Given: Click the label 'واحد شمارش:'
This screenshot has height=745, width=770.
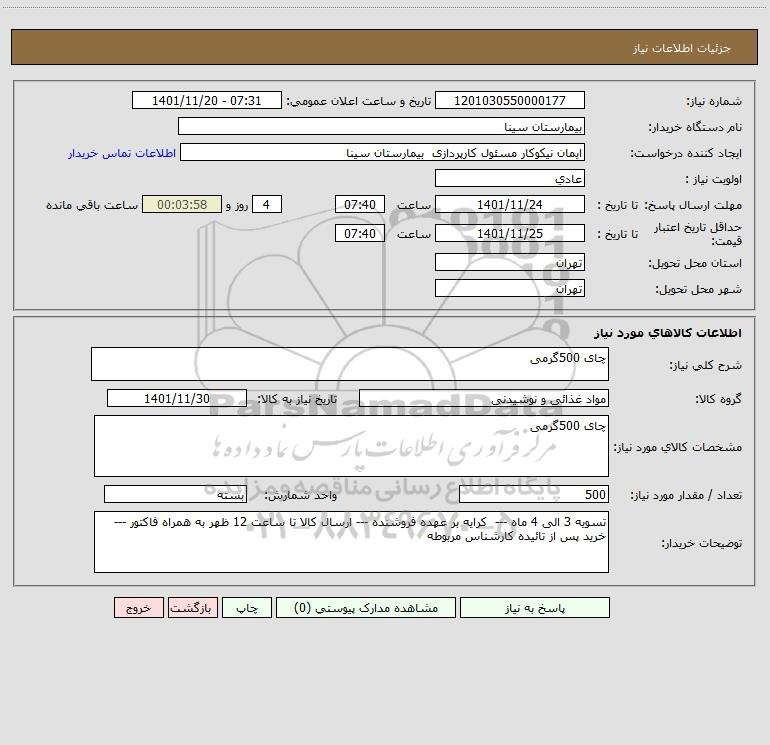Looking at the screenshot, I should (x=301, y=495).
